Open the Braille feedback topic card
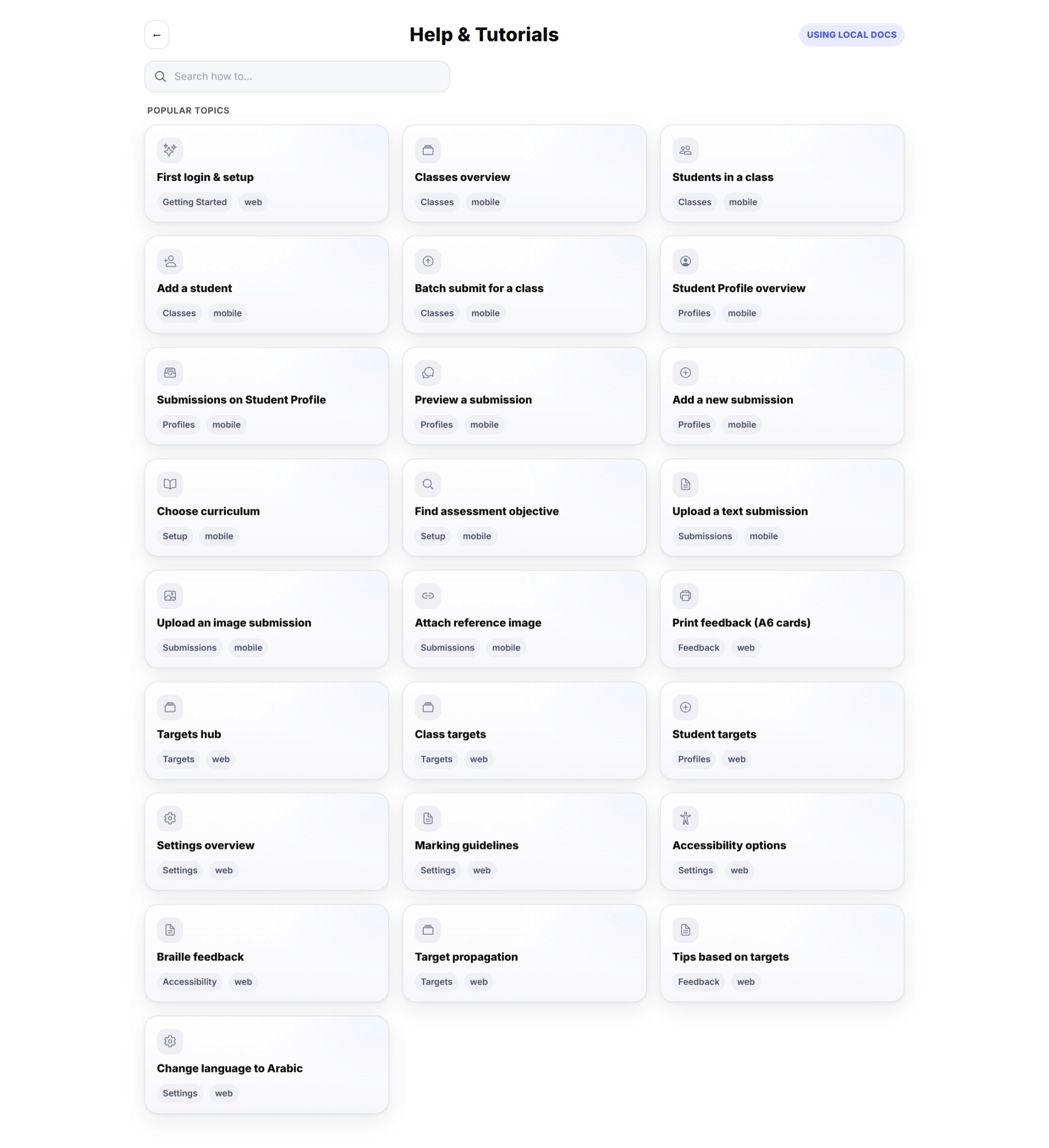Screen dimensions: 1049x1148 point(266,954)
